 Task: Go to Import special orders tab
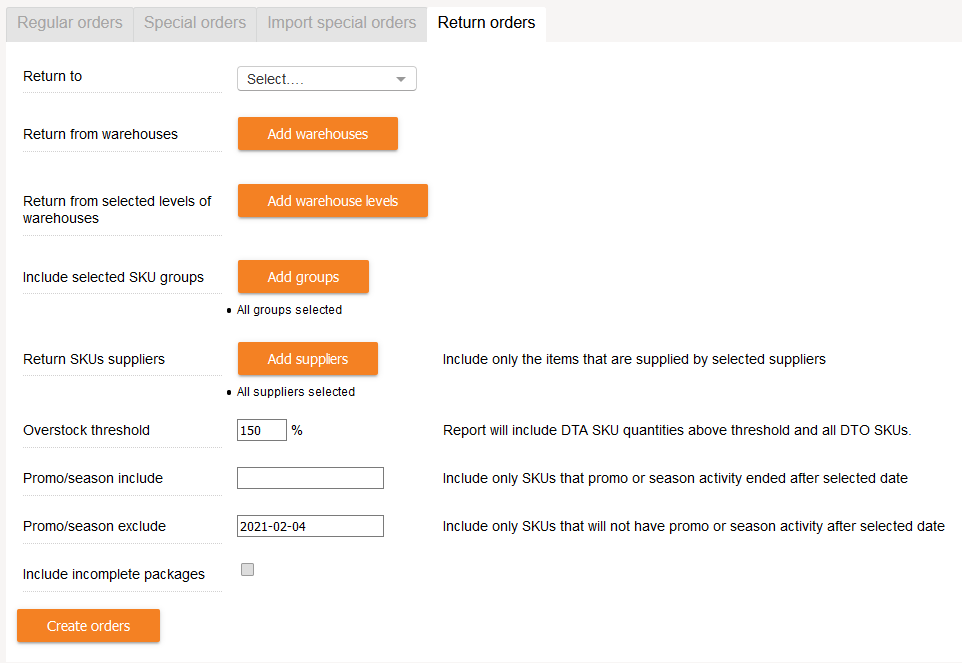click(x=341, y=22)
